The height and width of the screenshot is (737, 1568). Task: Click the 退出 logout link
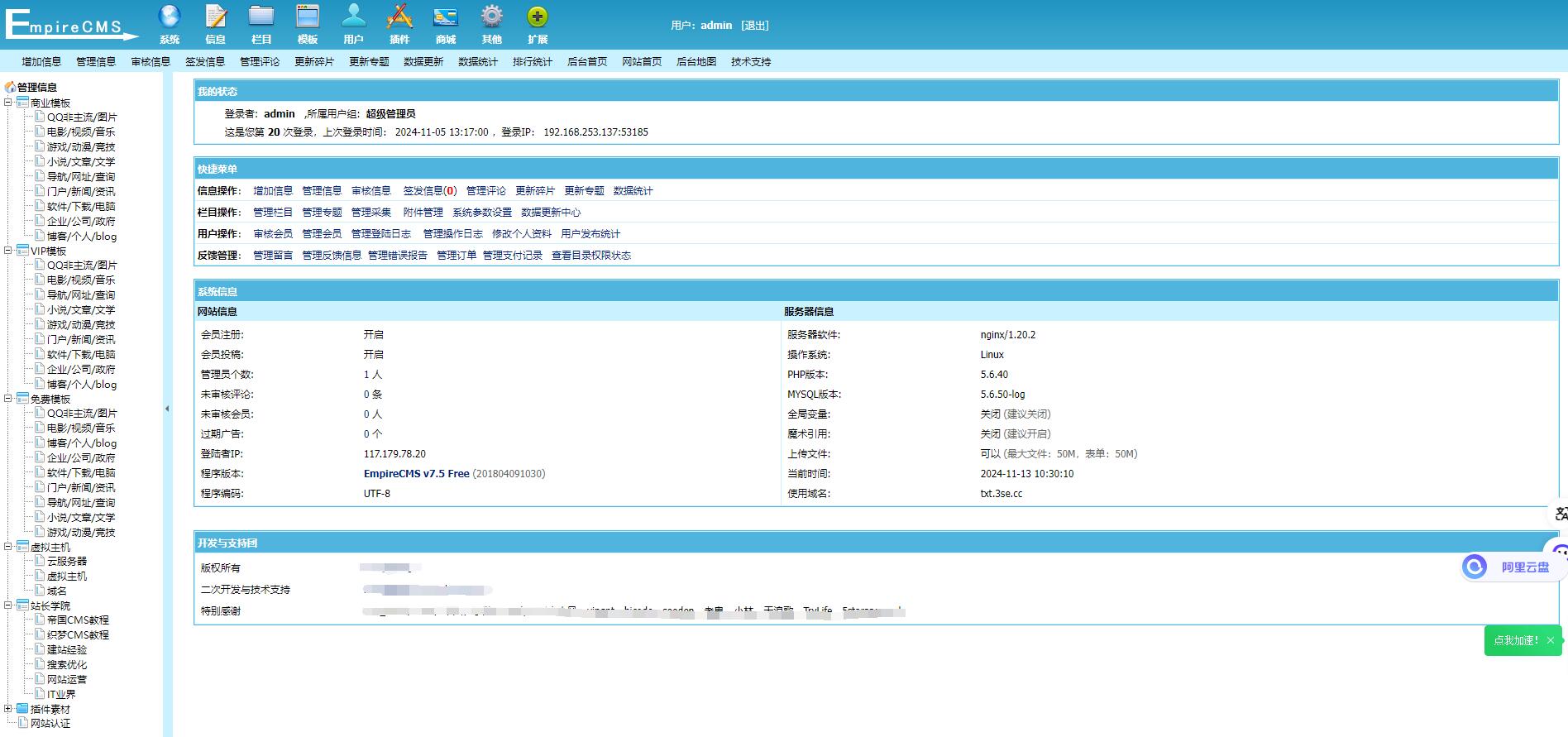tap(755, 26)
